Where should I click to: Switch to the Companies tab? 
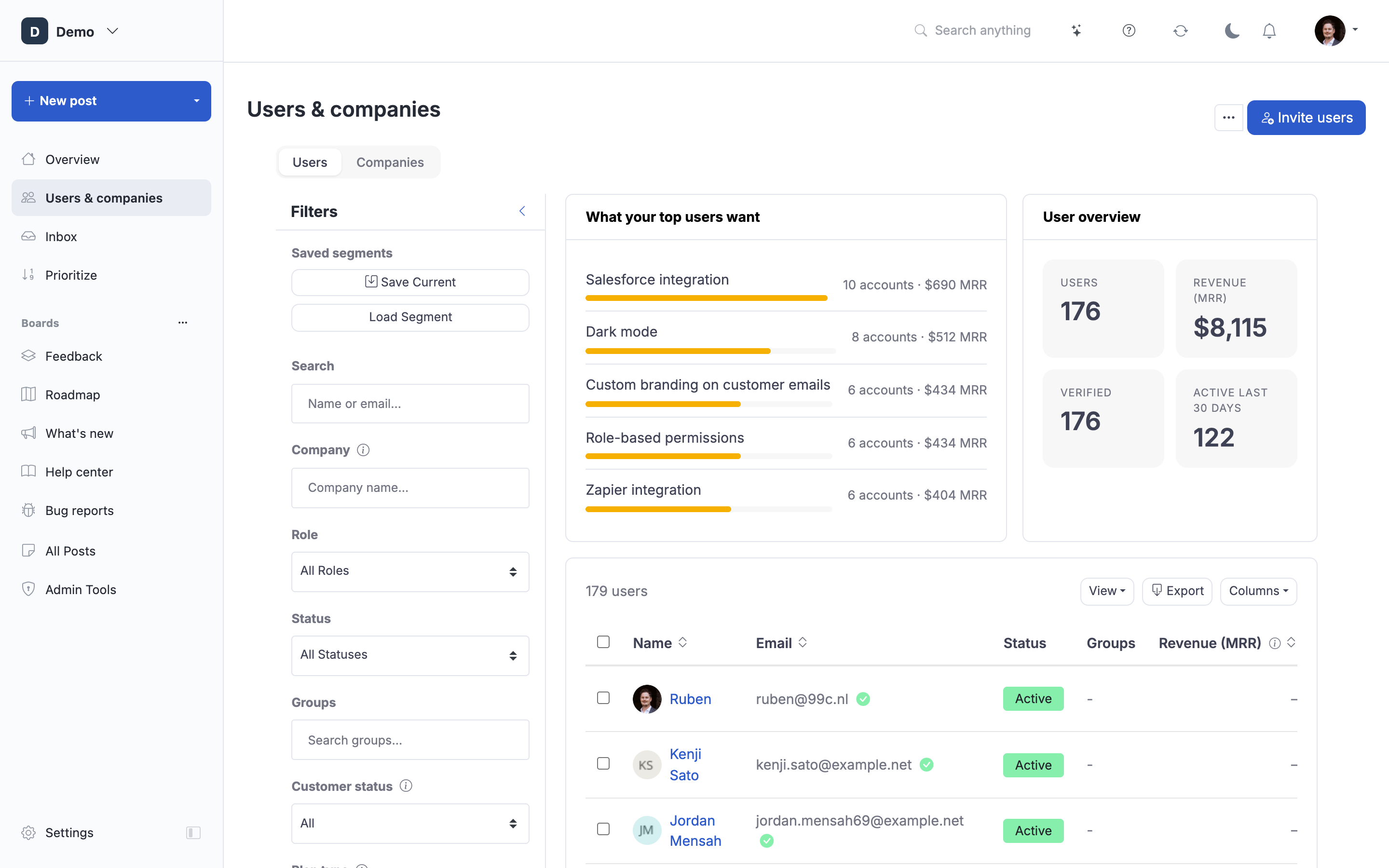pos(390,163)
